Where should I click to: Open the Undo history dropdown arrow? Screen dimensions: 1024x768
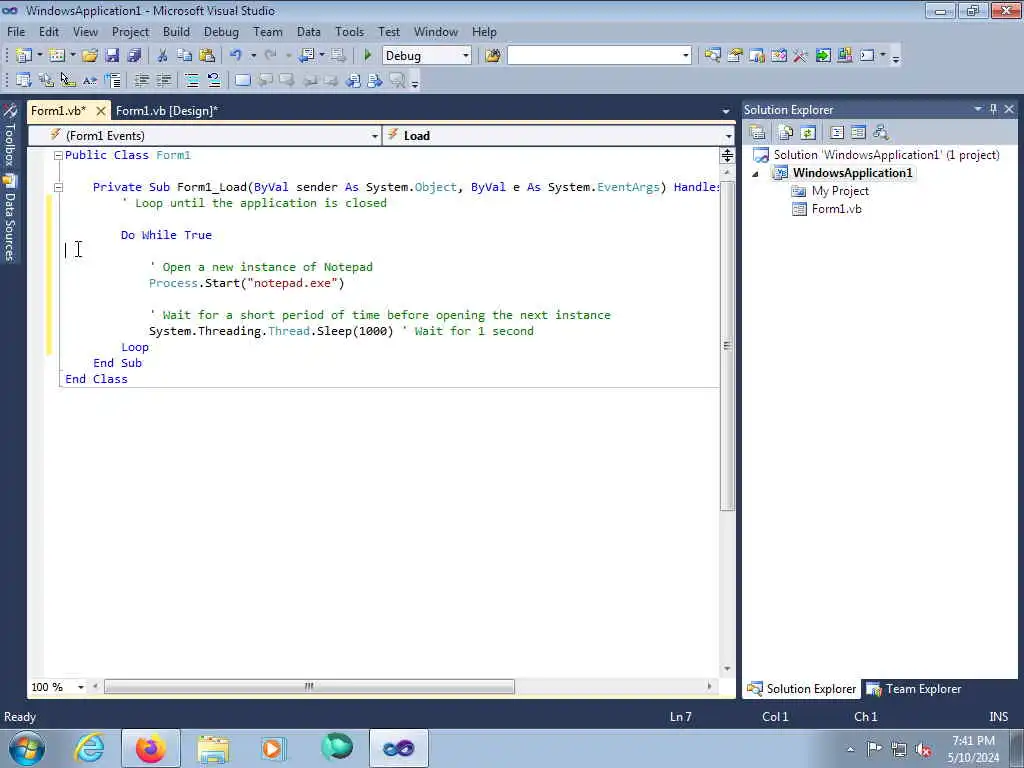click(x=253, y=56)
